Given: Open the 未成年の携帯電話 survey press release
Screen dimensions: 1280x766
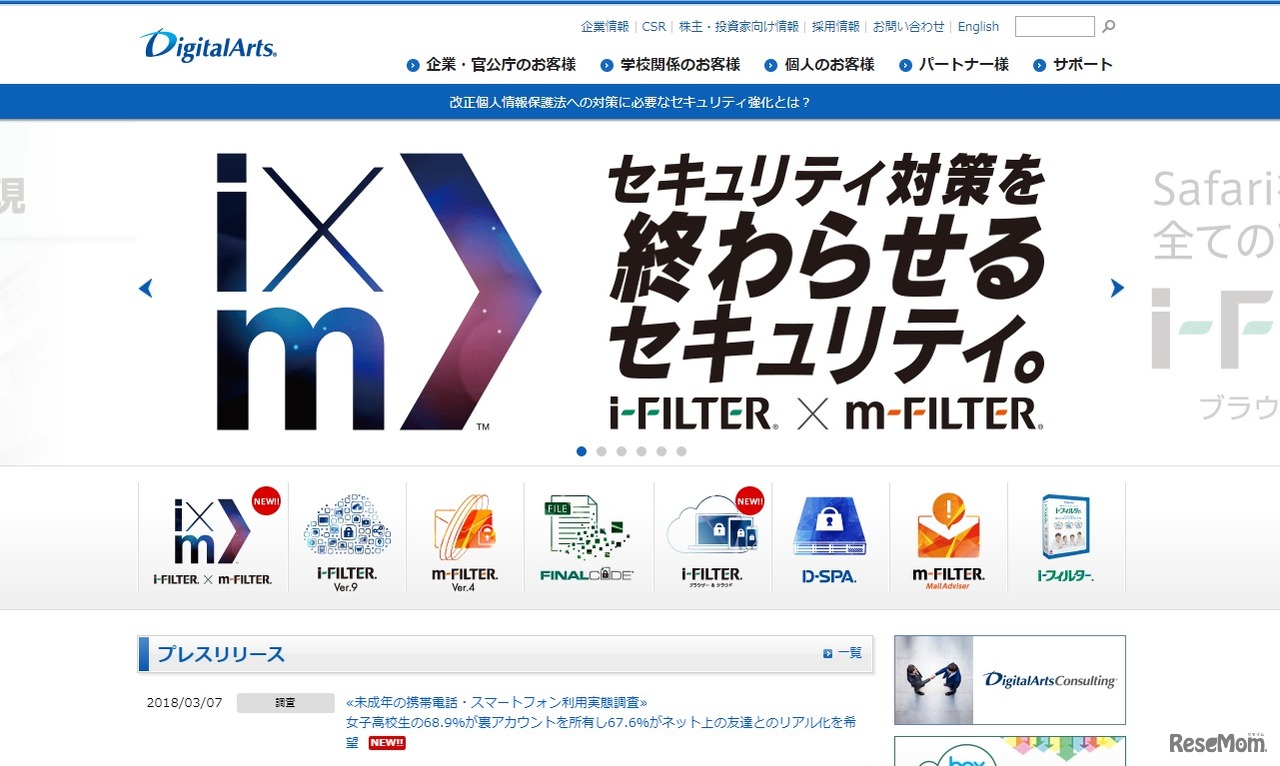Looking at the screenshot, I should pos(601,722).
